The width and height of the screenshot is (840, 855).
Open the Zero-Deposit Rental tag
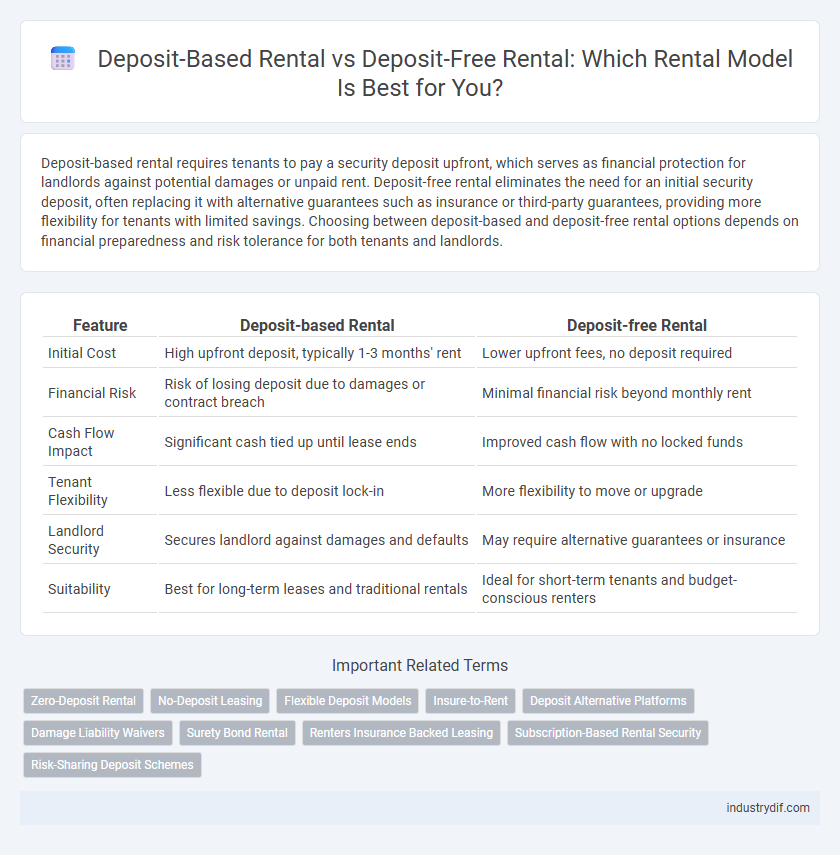pos(83,701)
